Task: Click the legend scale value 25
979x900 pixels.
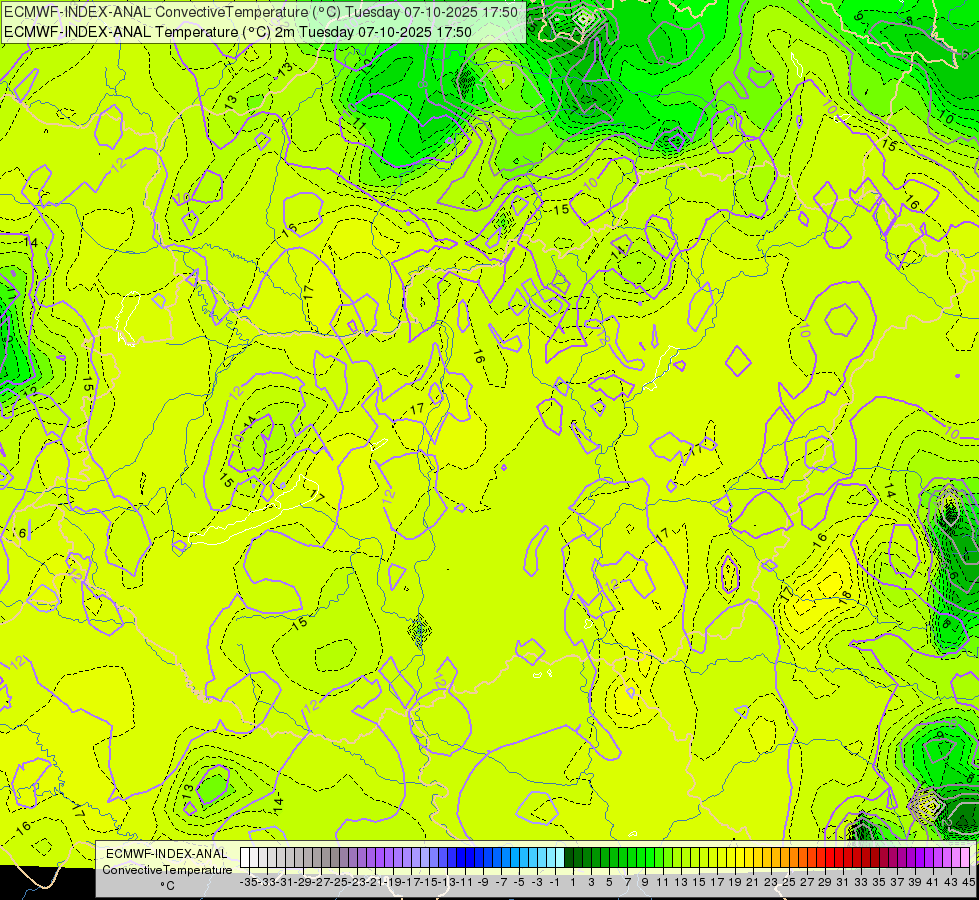Action: 789,883
